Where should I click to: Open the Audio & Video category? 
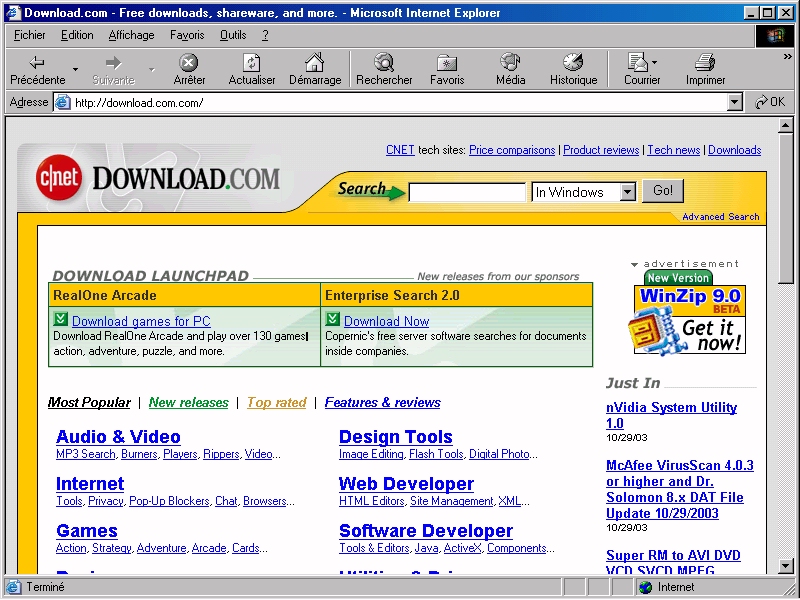pos(118,437)
